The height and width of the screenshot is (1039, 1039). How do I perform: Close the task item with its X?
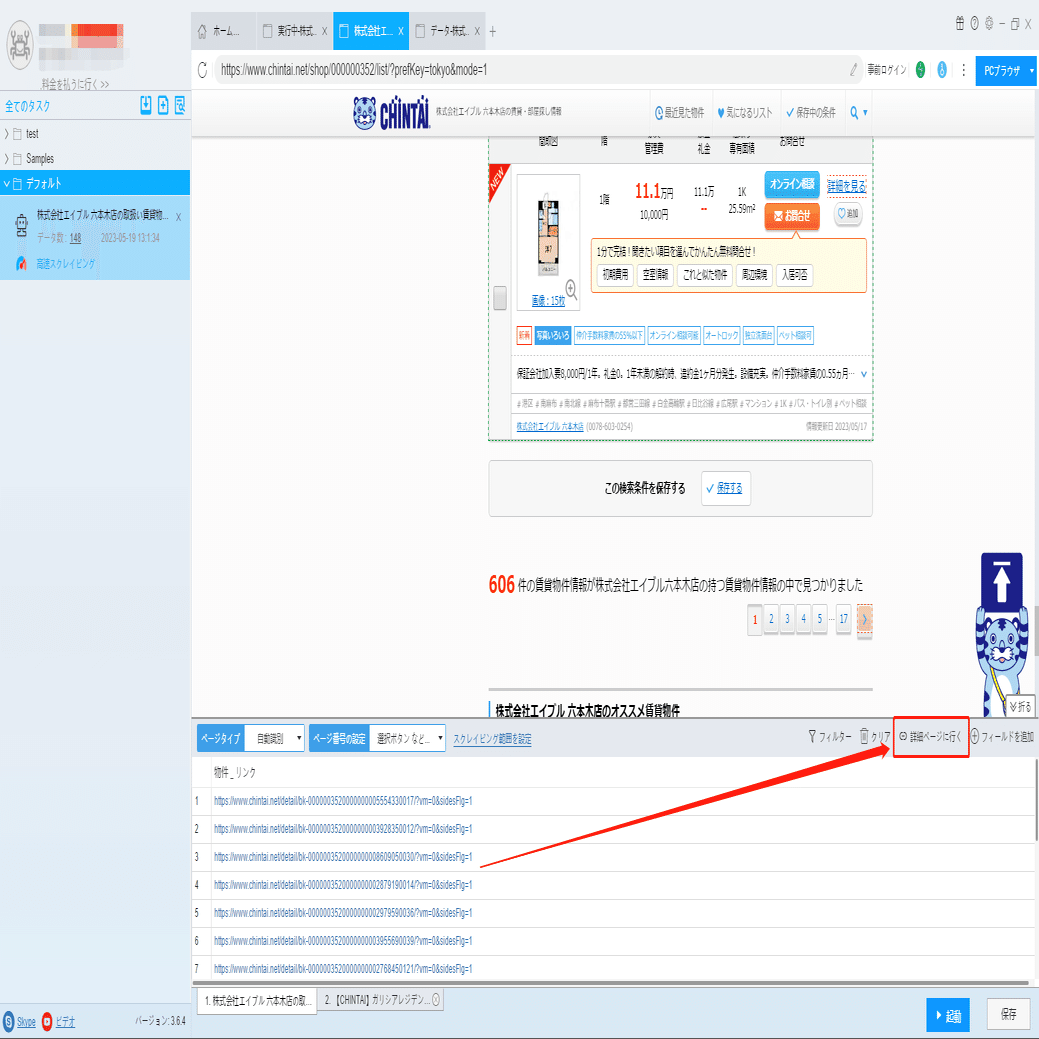tap(178, 217)
